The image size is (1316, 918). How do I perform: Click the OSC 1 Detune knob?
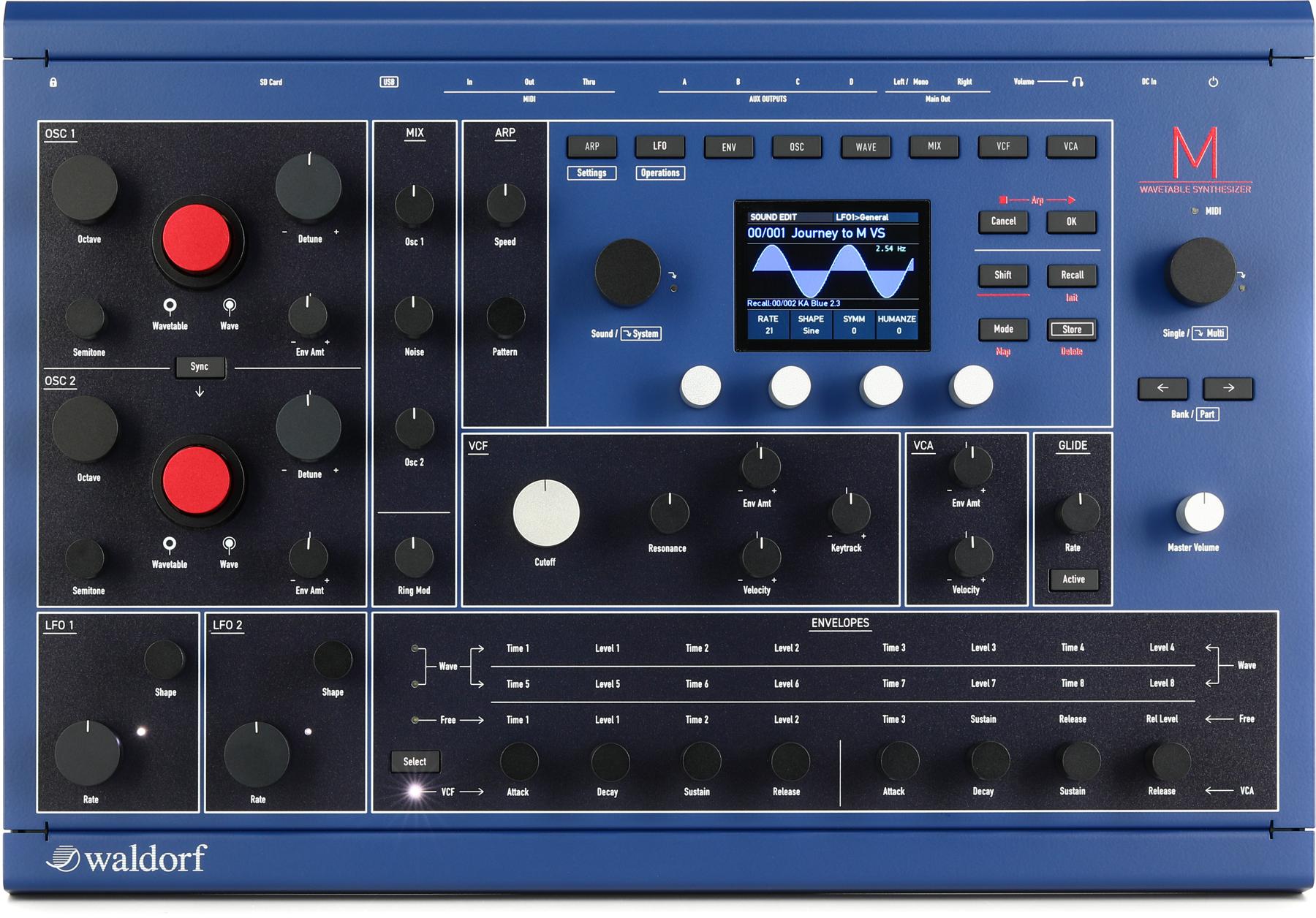(x=309, y=187)
